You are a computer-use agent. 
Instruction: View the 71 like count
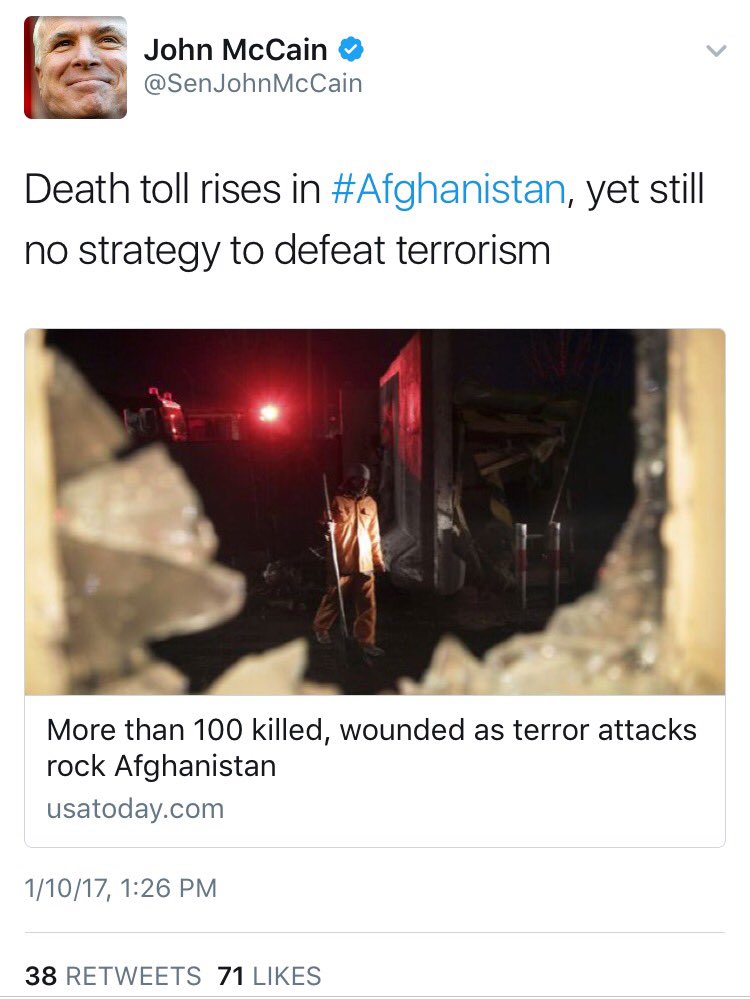pos(231,976)
